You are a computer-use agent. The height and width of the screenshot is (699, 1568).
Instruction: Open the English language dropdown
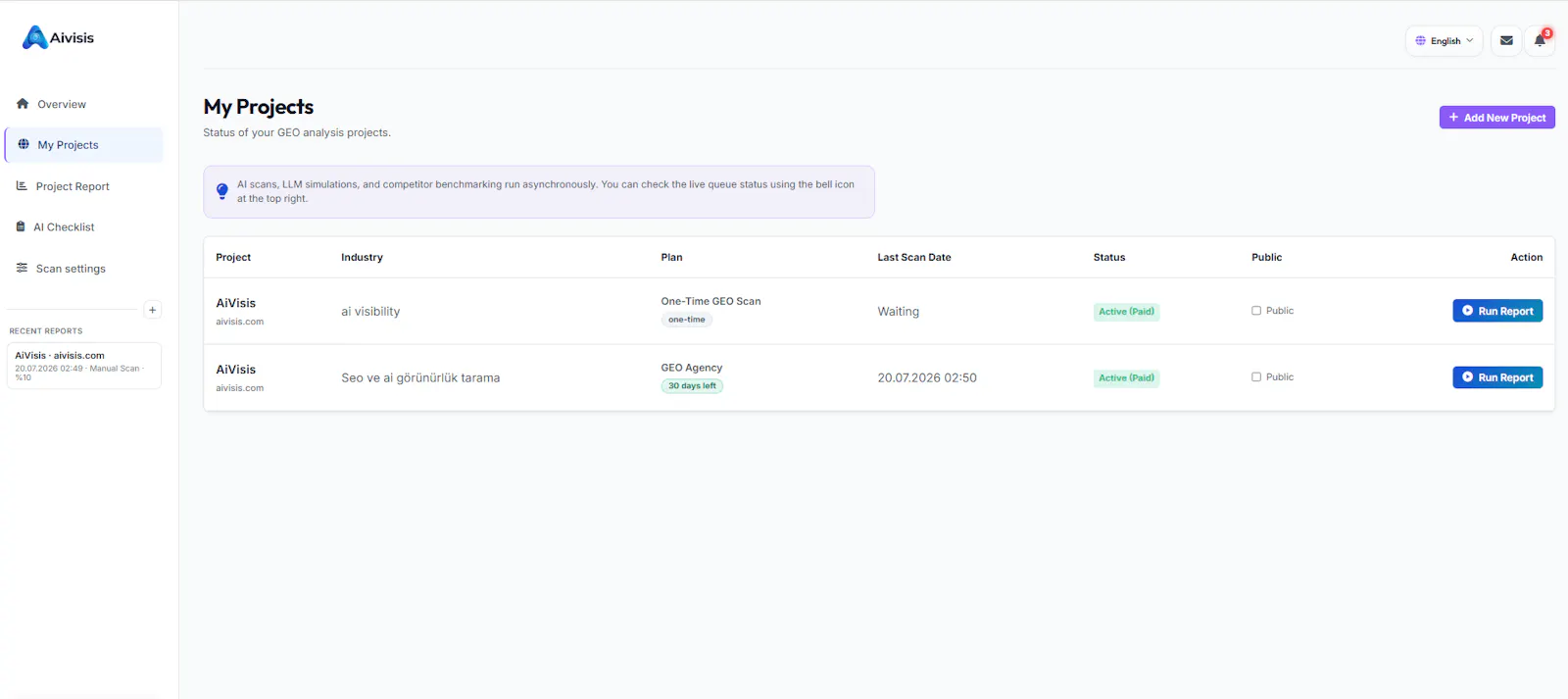point(1444,41)
